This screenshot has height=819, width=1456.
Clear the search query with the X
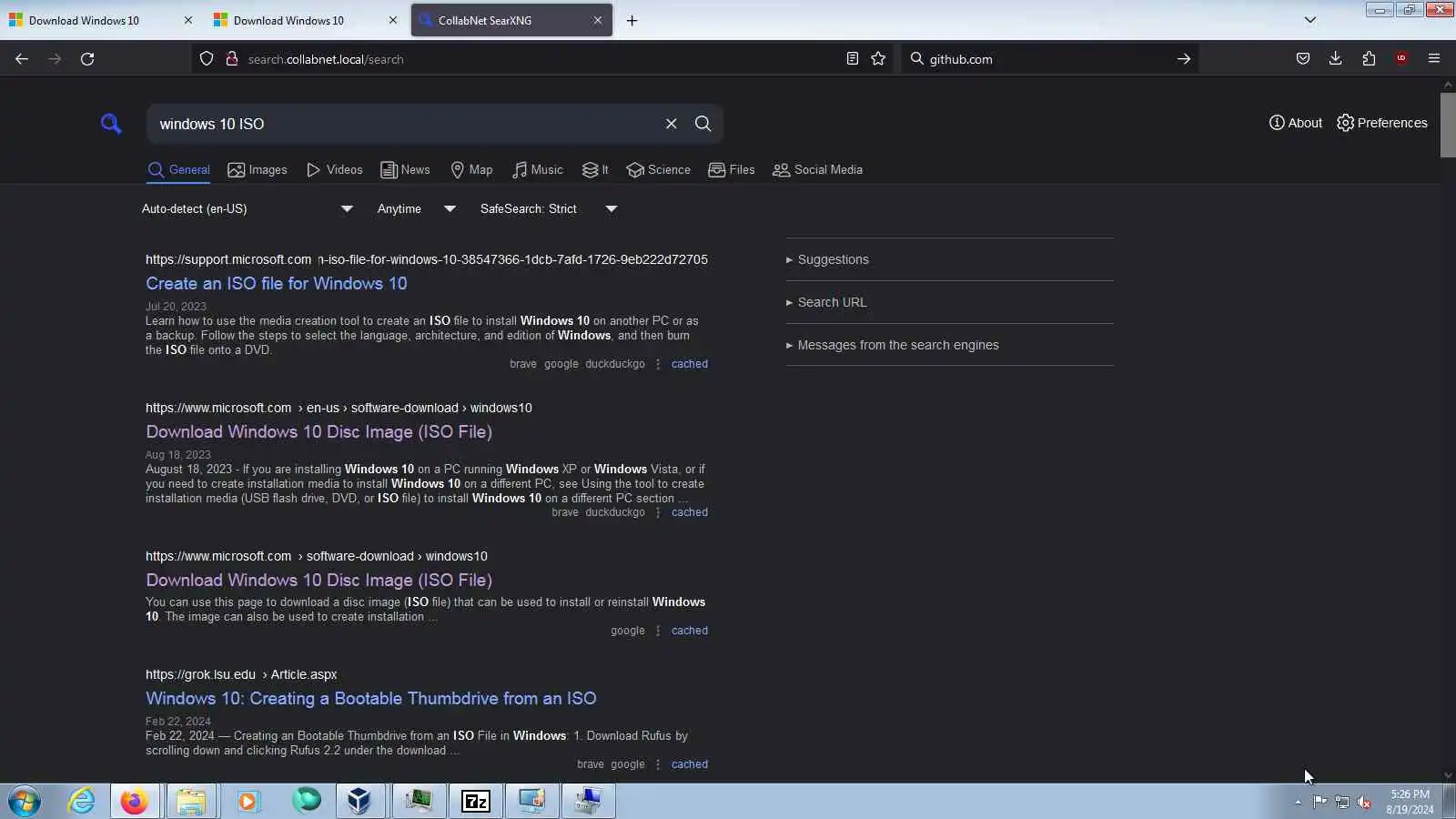[672, 124]
